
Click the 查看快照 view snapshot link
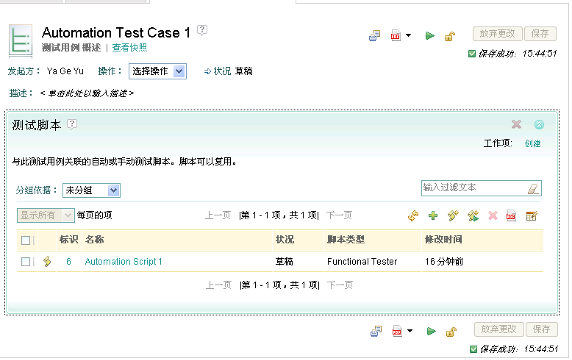click(130, 47)
